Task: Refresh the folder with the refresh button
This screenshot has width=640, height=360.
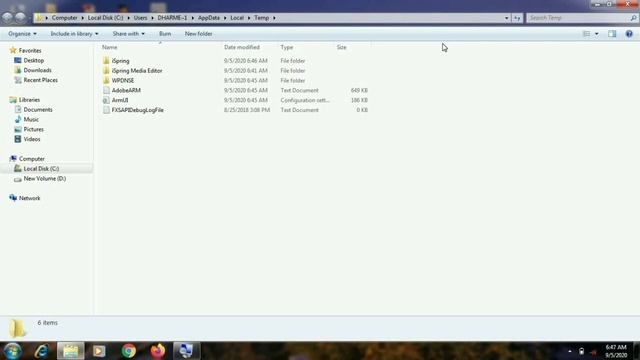Action: (517, 18)
